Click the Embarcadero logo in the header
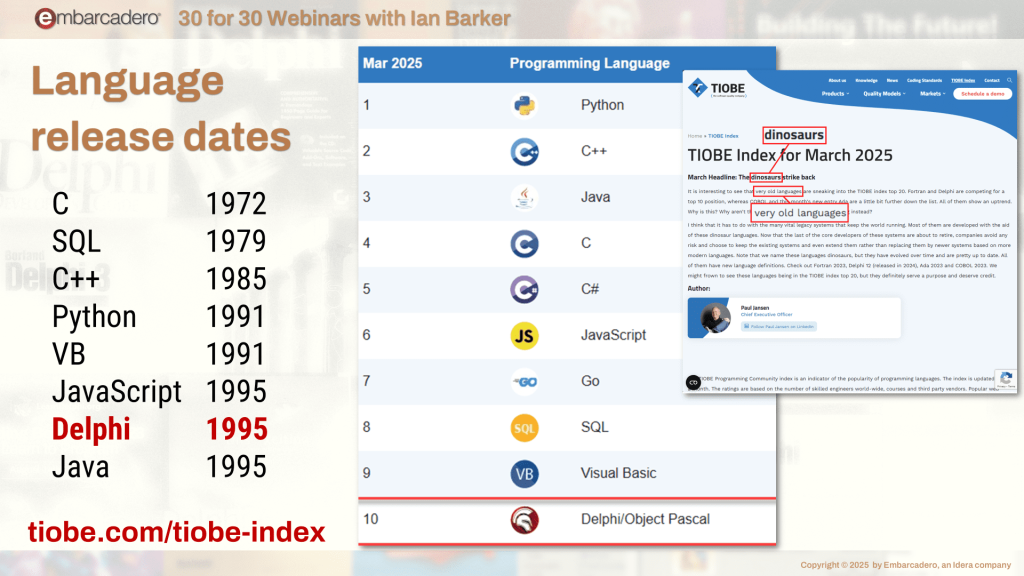The width and height of the screenshot is (1024, 576). (x=97, y=18)
